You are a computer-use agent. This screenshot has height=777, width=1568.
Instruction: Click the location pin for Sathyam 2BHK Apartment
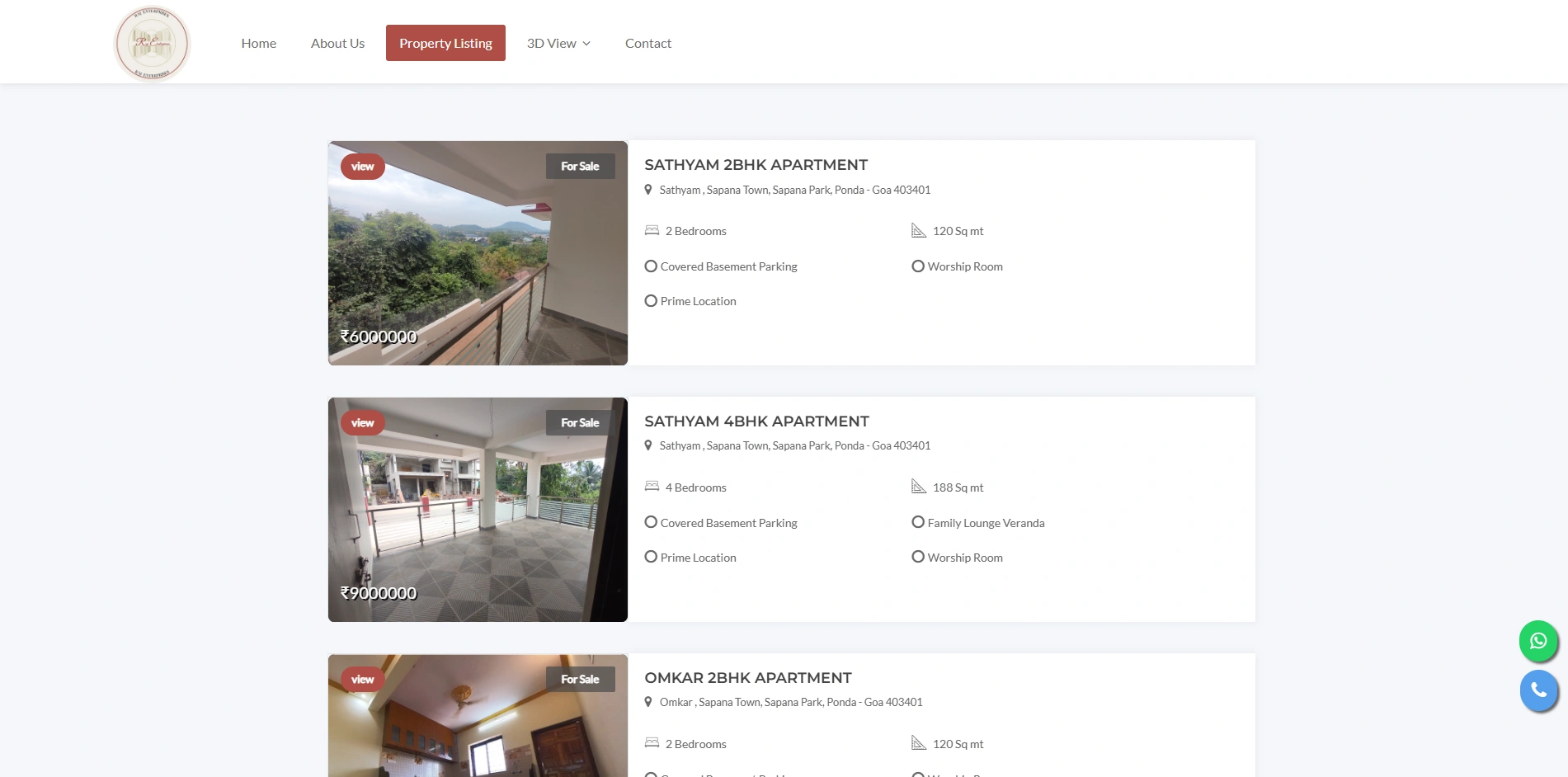(x=648, y=189)
